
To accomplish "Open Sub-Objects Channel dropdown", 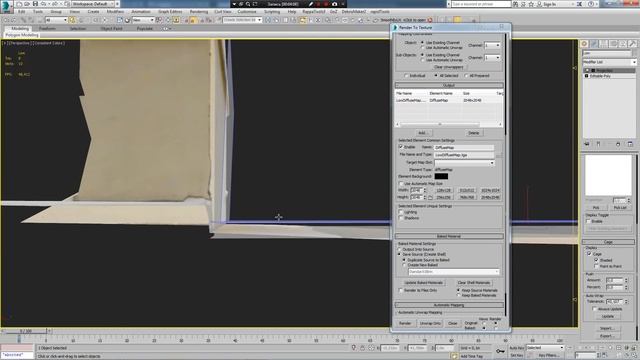I will [x=492, y=58].
